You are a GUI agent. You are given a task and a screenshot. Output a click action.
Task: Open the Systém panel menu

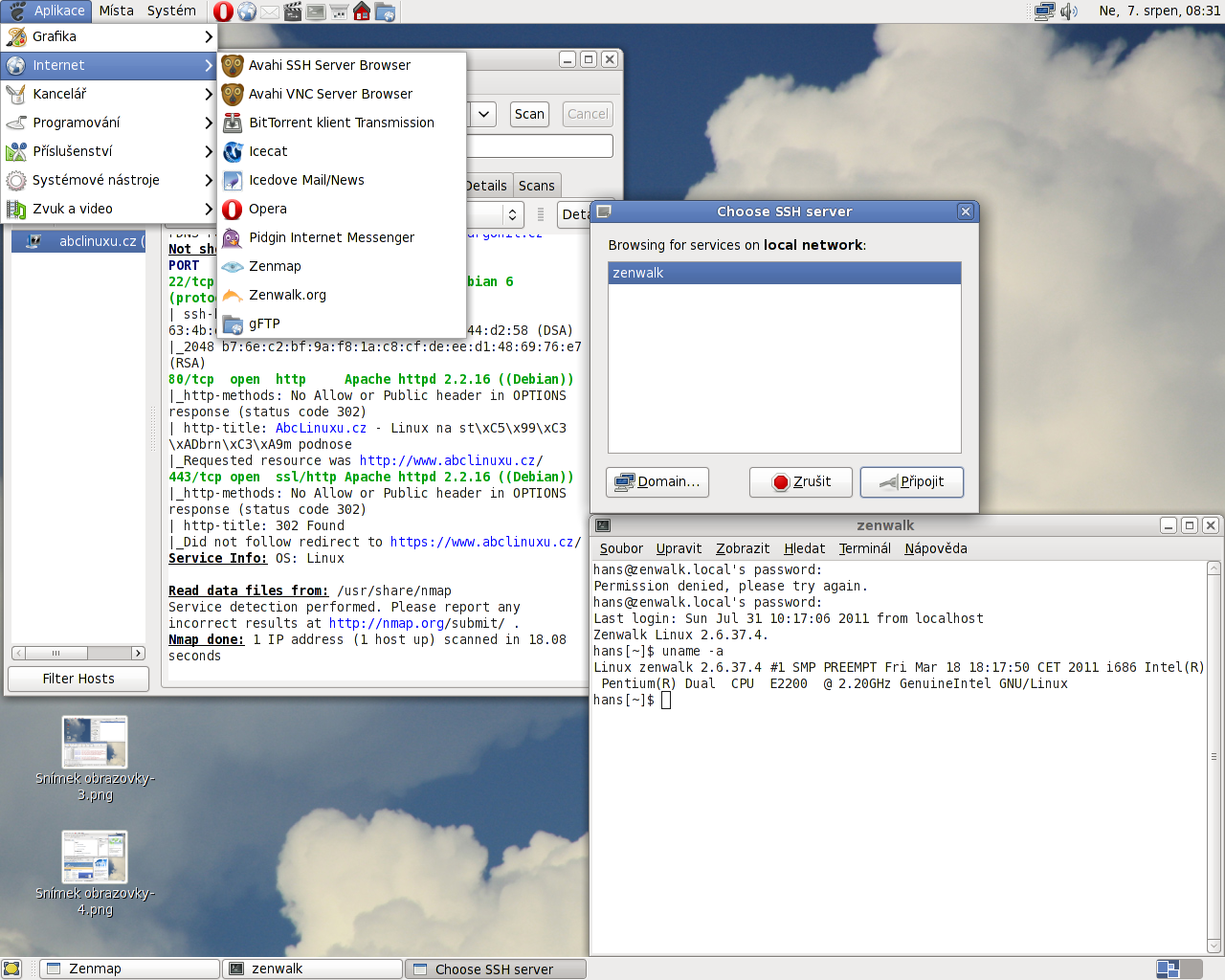click(171, 11)
